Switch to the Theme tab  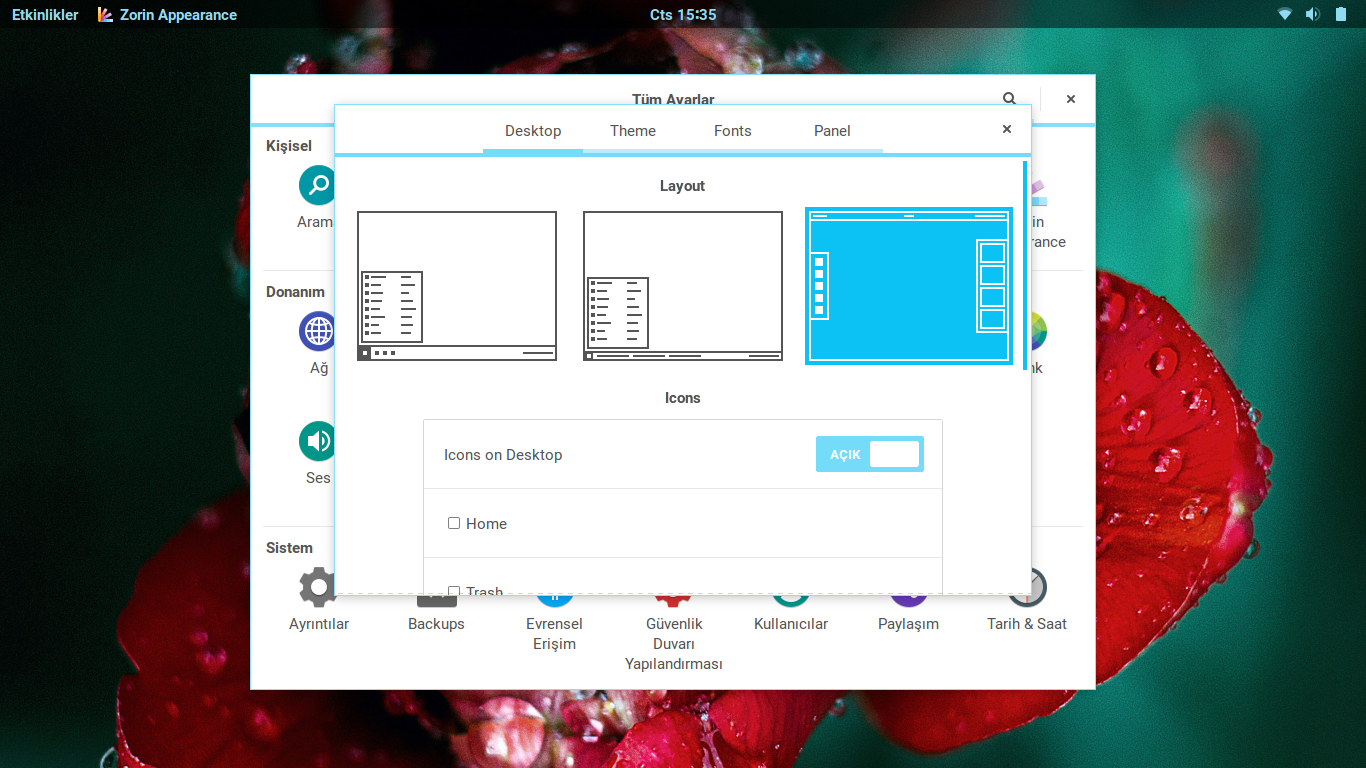633,131
